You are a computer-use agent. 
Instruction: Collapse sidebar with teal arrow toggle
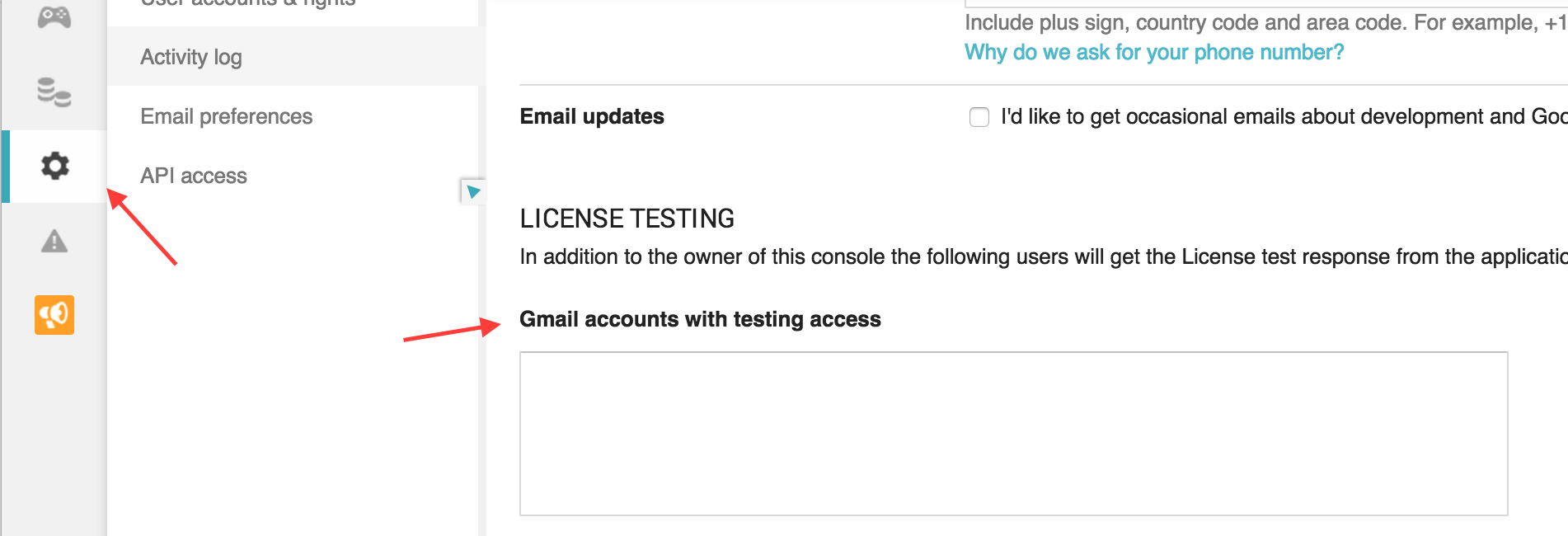[473, 191]
